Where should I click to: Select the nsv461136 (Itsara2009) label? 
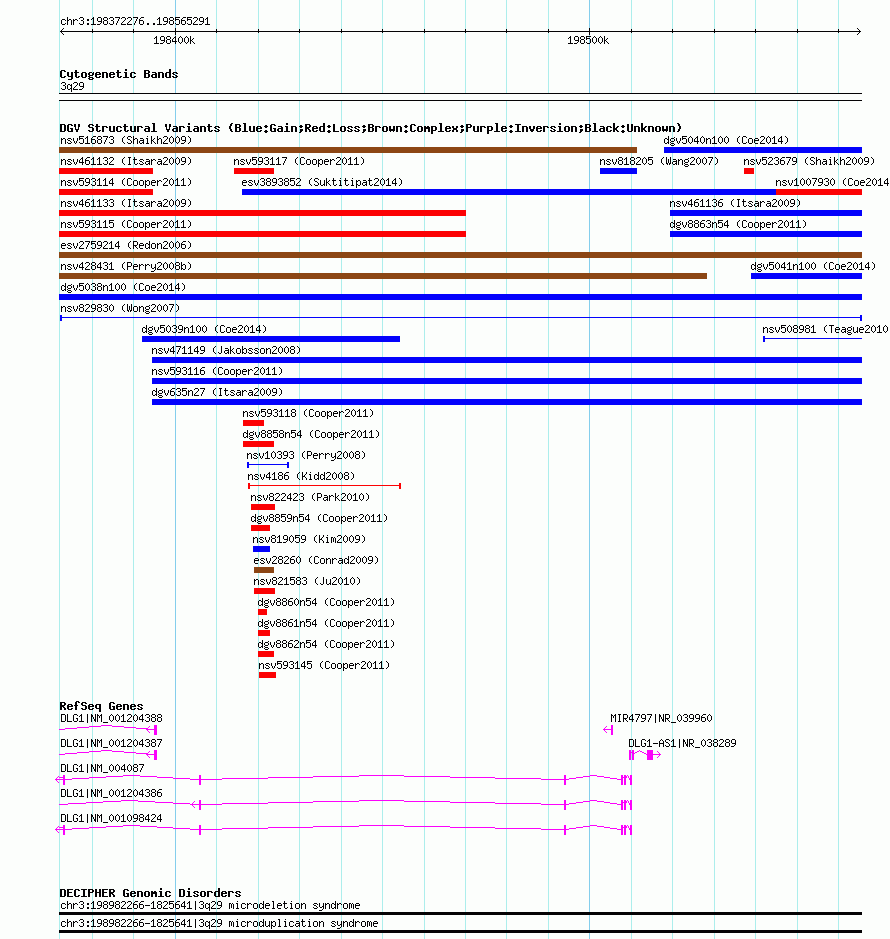click(735, 203)
